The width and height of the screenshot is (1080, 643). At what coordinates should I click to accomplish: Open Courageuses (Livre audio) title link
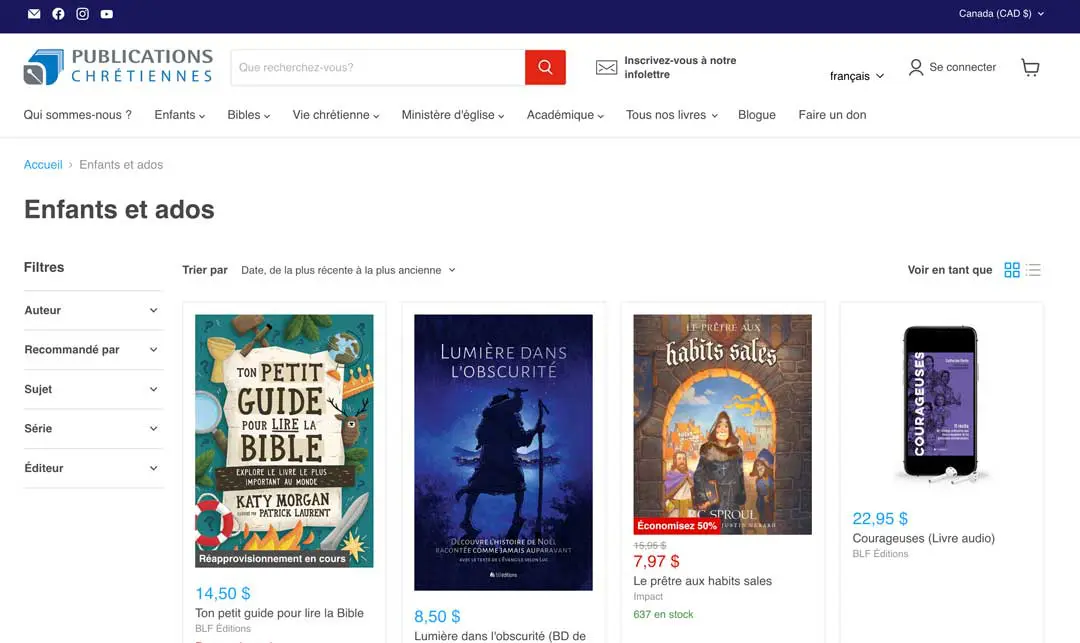tap(924, 538)
